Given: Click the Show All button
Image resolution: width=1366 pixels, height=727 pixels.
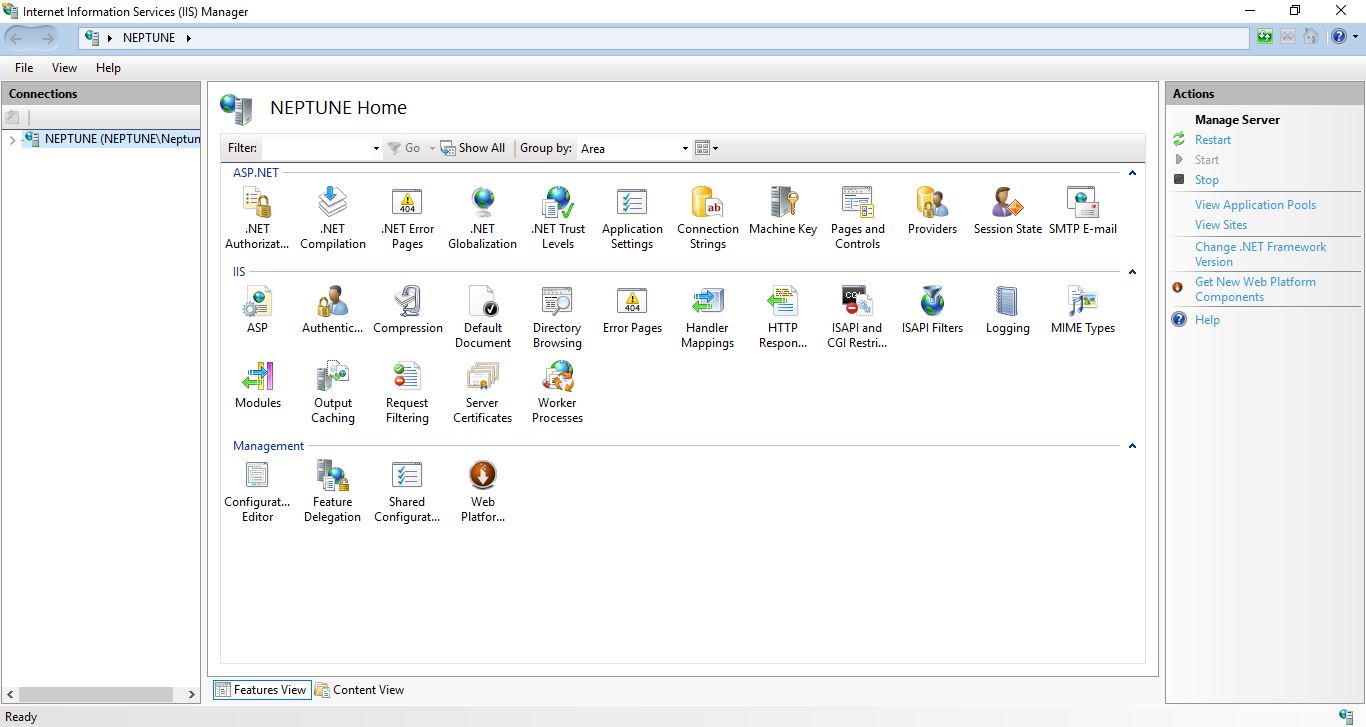Looking at the screenshot, I should click(473, 148).
